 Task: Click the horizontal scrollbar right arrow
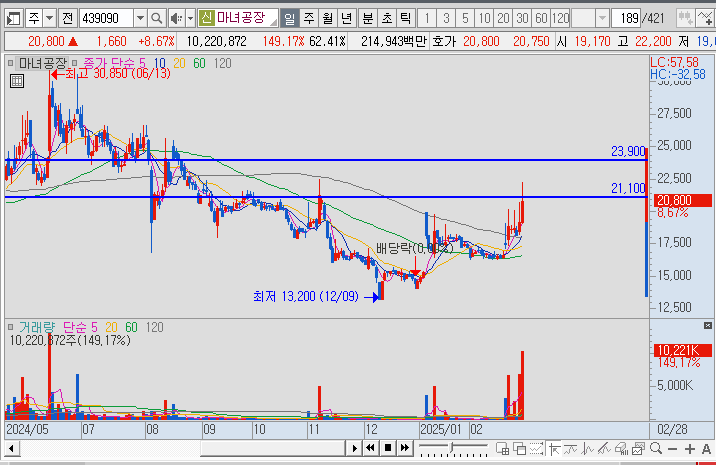point(354,449)
